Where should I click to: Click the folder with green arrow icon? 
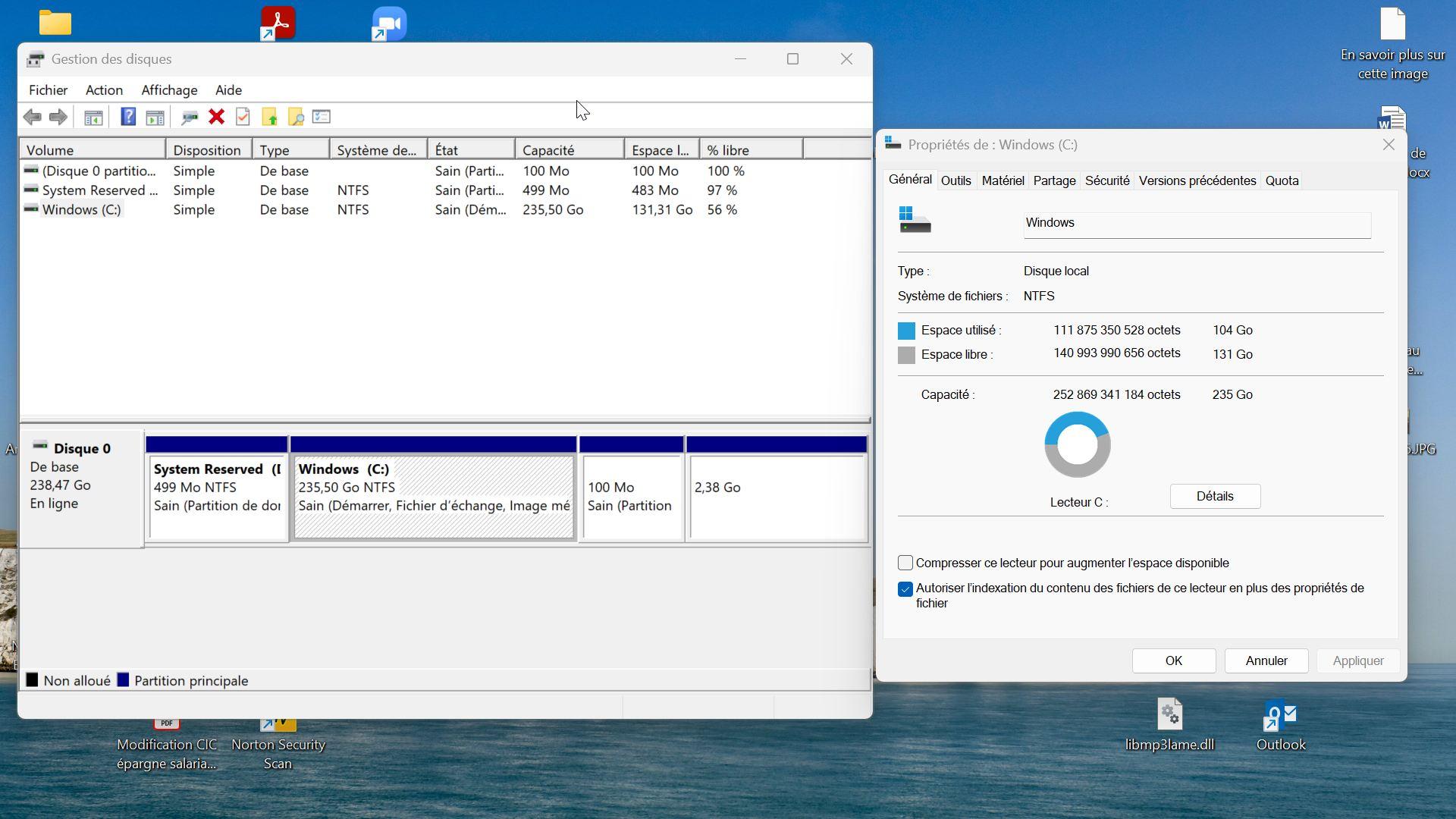(269, 117)
